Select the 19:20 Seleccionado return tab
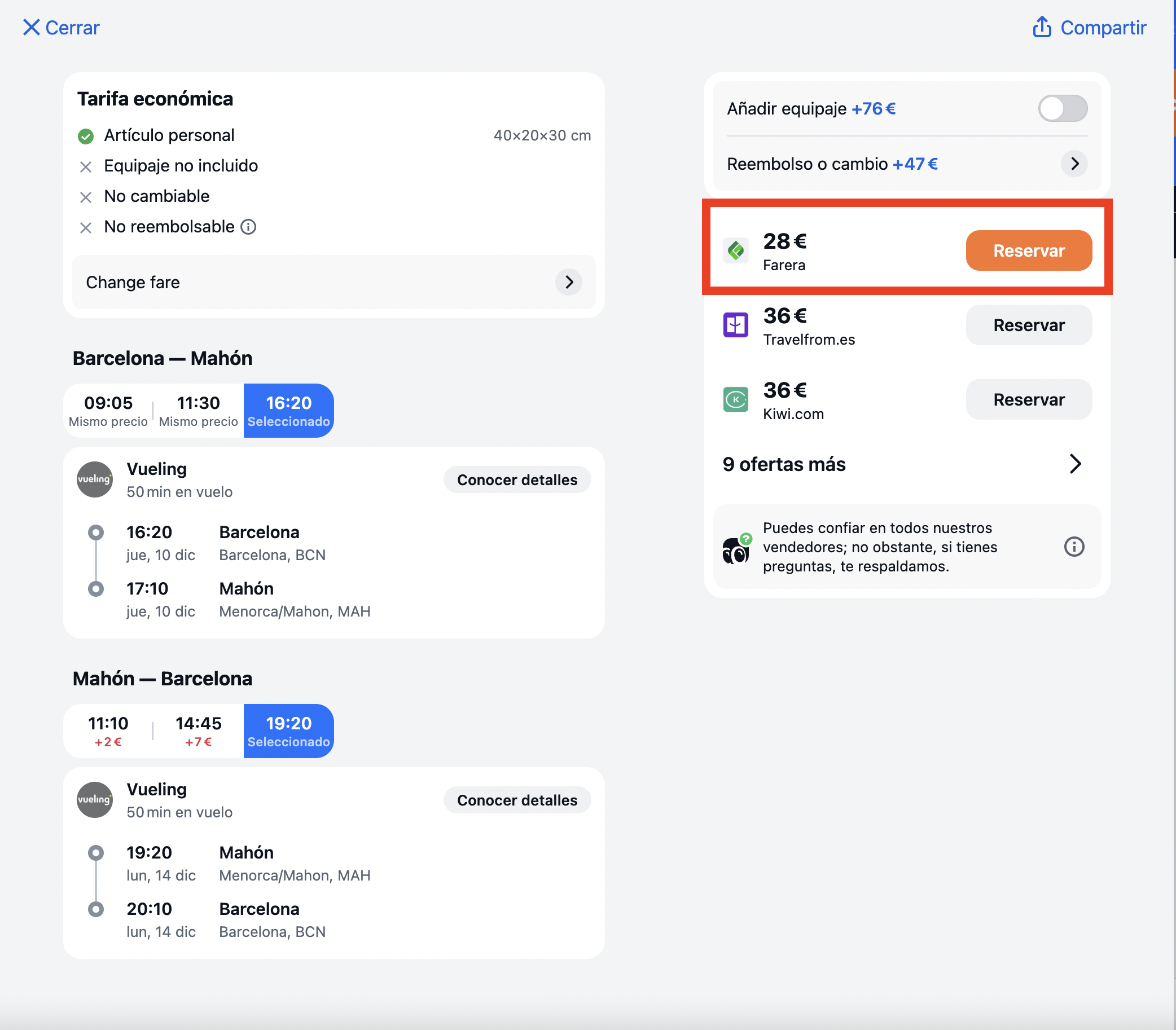The width and height of the screenshot is (1176, 1030). (x=289, y=730)
